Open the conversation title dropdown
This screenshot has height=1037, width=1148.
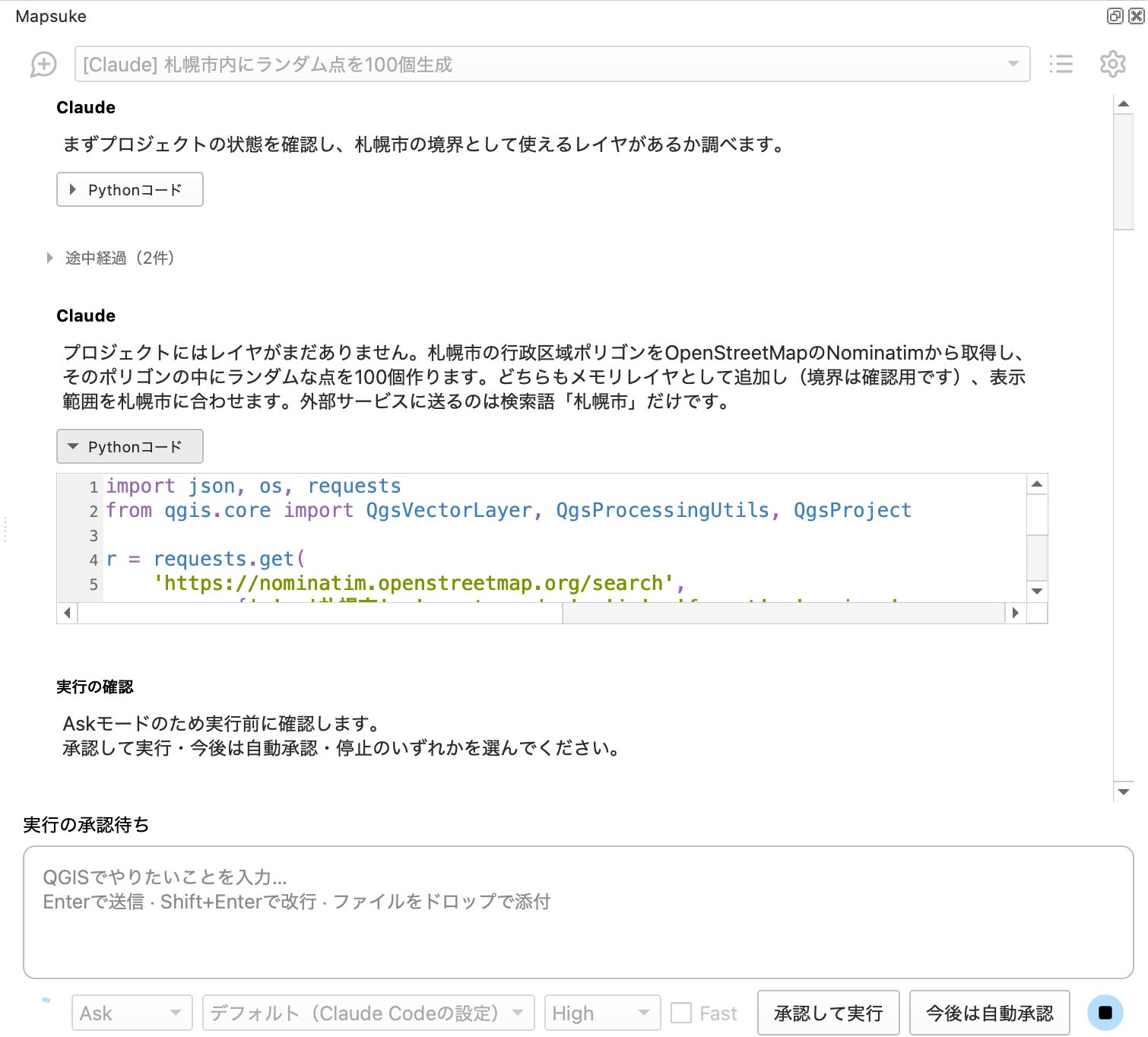coord(552,65)
